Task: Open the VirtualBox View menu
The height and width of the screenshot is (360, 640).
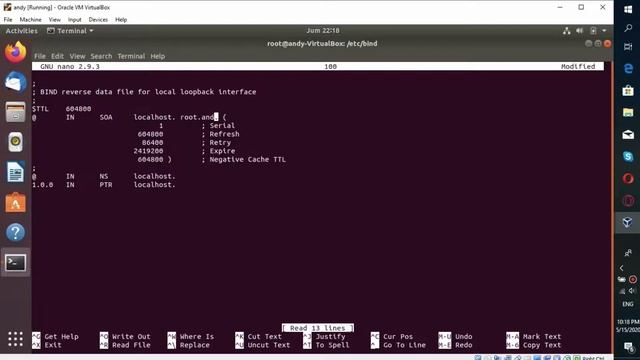Action: pos(54,20)
